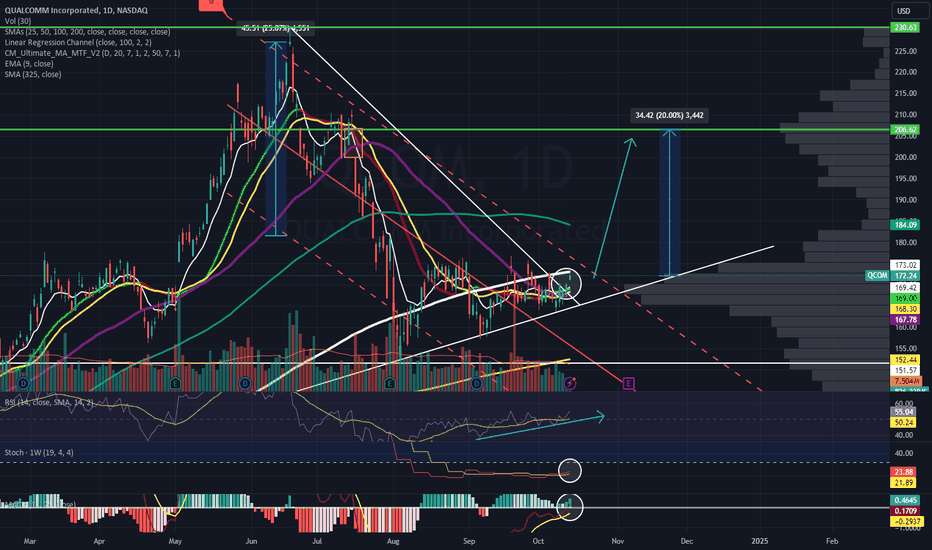The image size is (932, 550).
Task: Click the Dec label on time axis
Action: (x=687, y=541)
